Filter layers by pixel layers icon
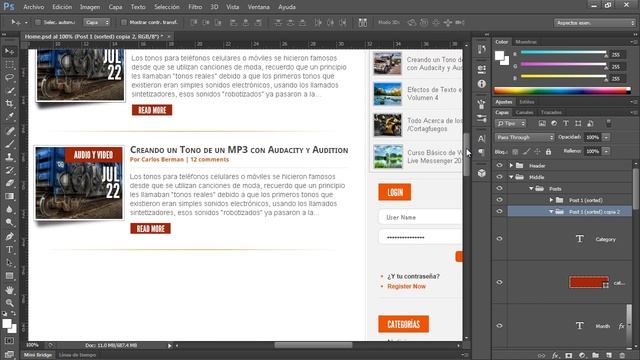Viewport: 640px width, 360px height. (x=542, y=123)
